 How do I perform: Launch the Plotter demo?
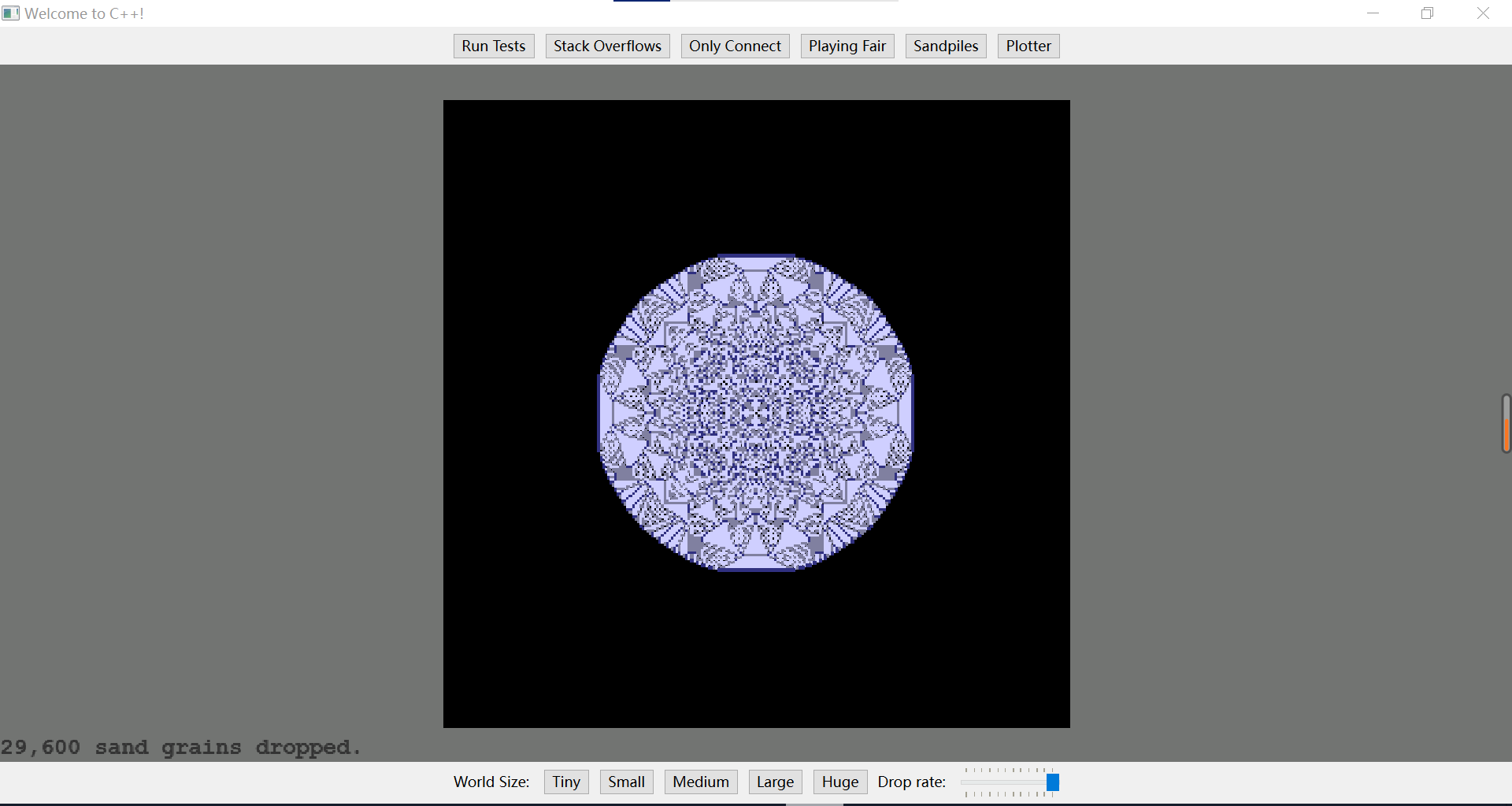(x=1028, y=46)
